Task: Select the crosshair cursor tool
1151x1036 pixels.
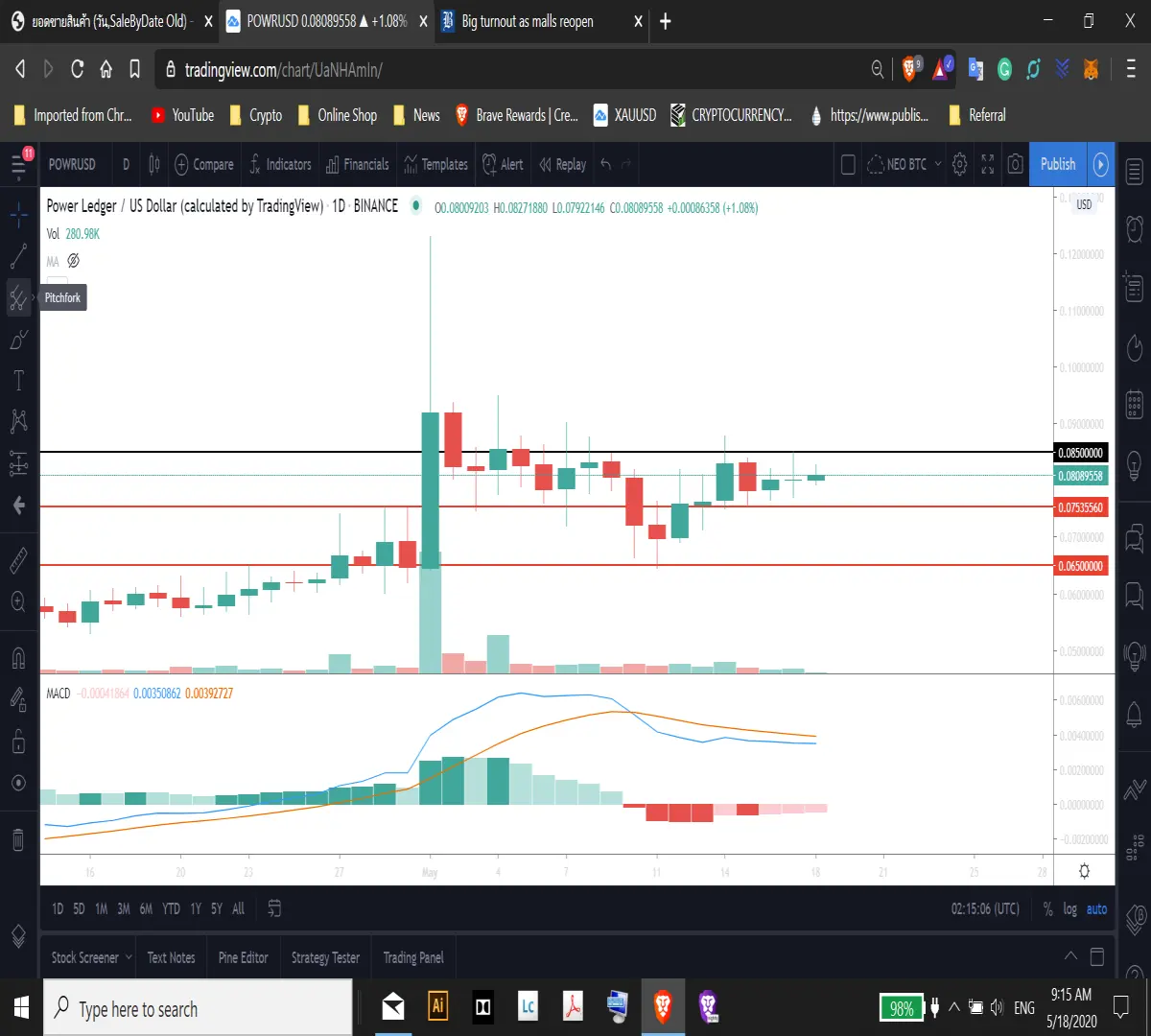Action: coord(18,215)
